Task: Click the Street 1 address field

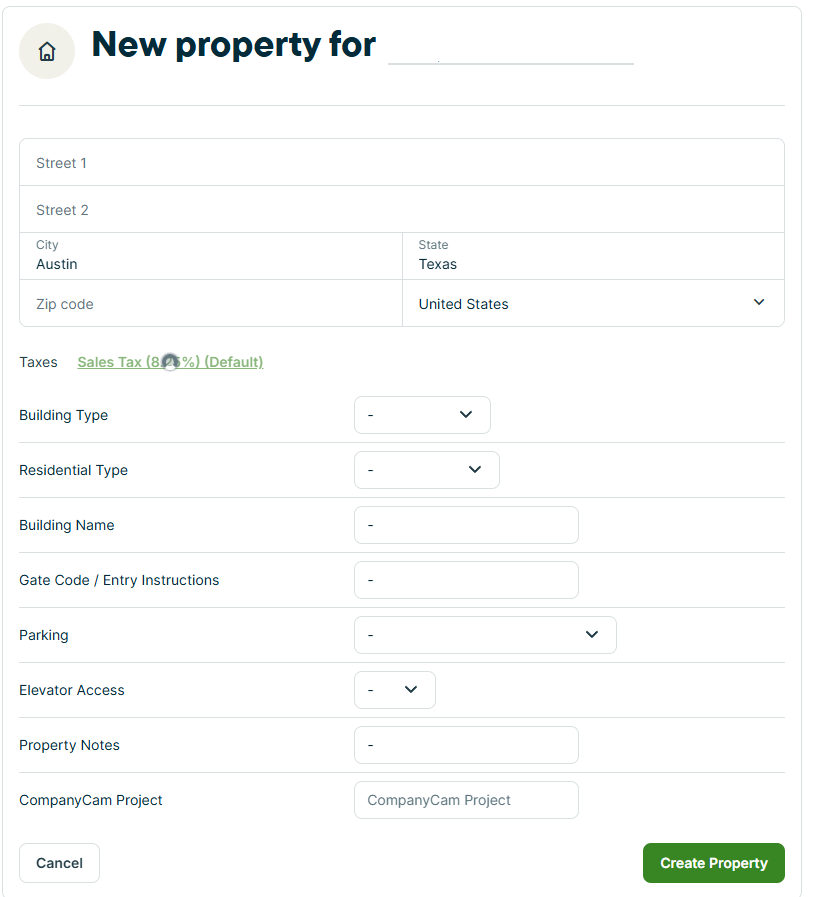Action: (401, 163)
